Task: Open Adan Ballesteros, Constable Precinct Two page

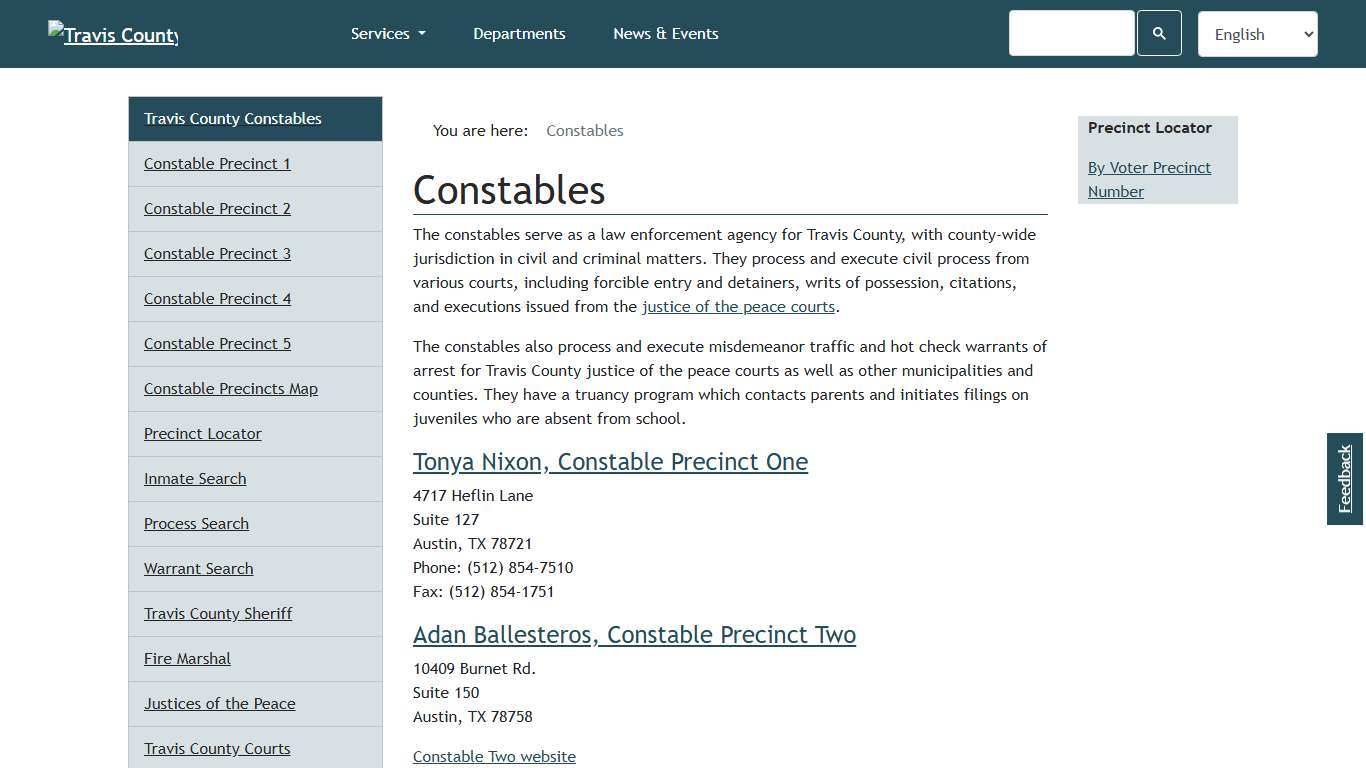Action: (634, 634)
